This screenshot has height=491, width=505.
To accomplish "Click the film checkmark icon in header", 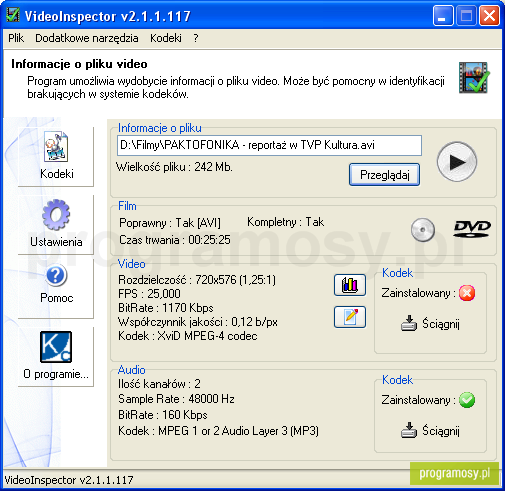I will 474,78.
